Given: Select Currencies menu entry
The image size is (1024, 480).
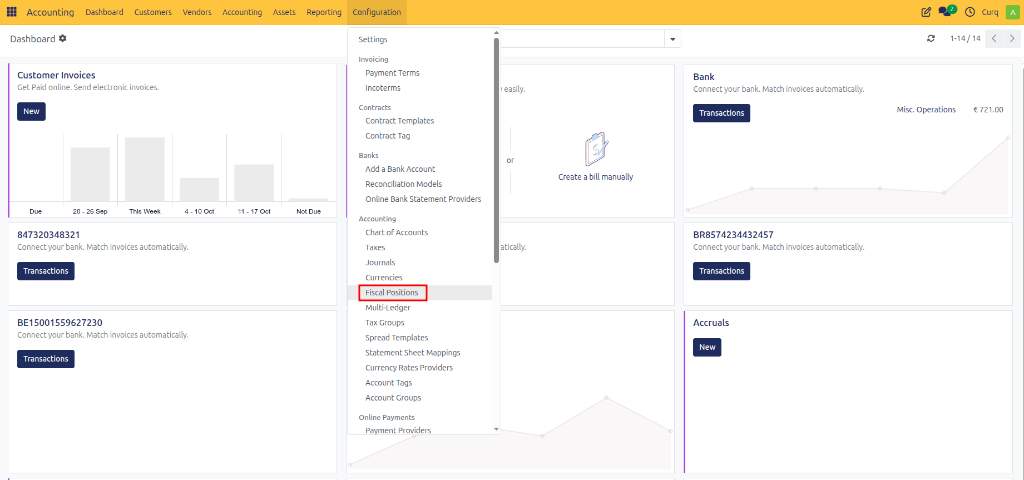Looking at the screenshot, I should click(x=384, y=278).
